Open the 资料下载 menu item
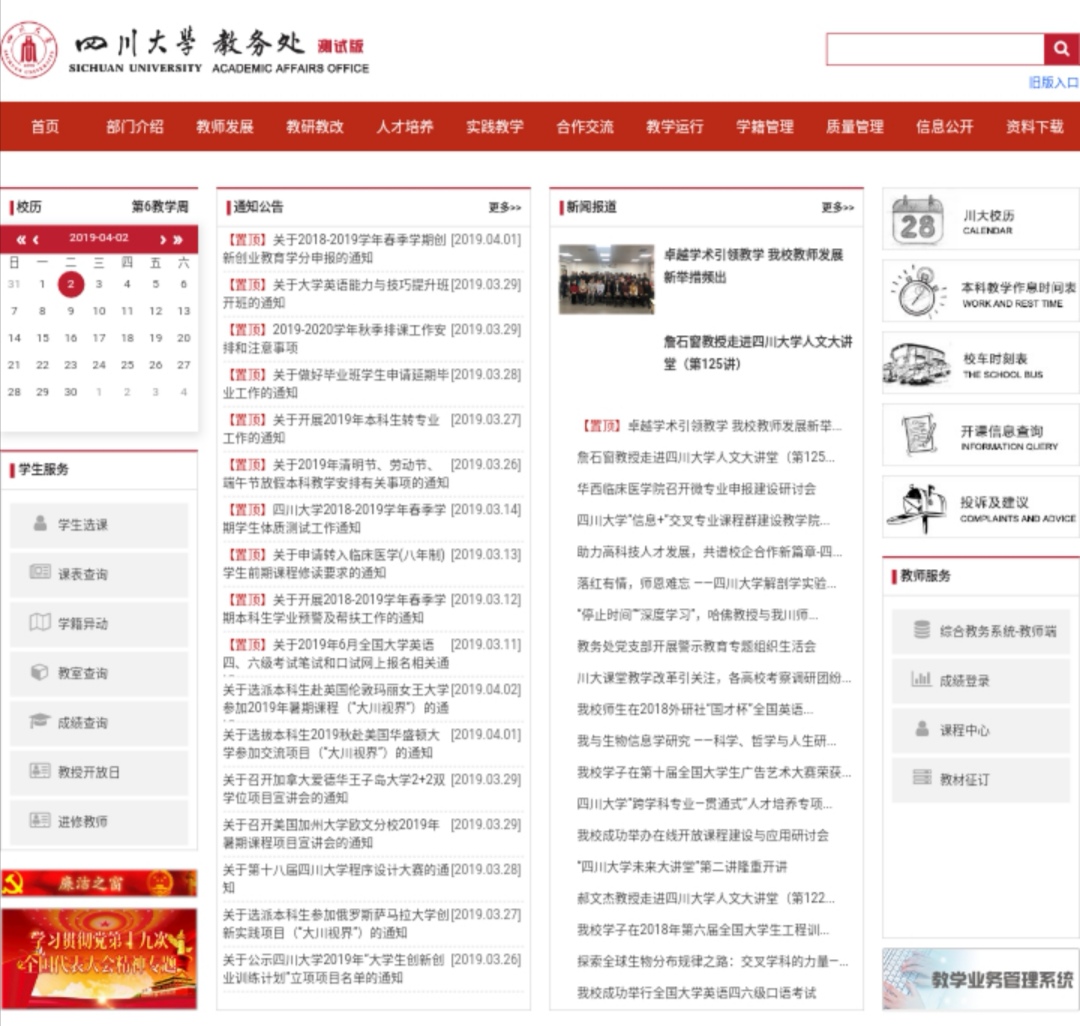The image size is (1080, 1026). pos(1035,127)
